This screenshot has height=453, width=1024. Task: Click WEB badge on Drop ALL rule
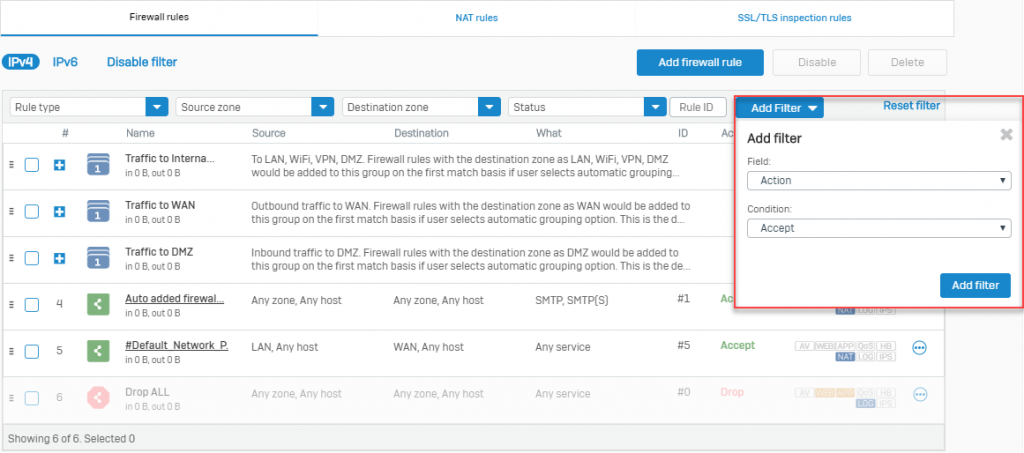click(x=825, y=393)
